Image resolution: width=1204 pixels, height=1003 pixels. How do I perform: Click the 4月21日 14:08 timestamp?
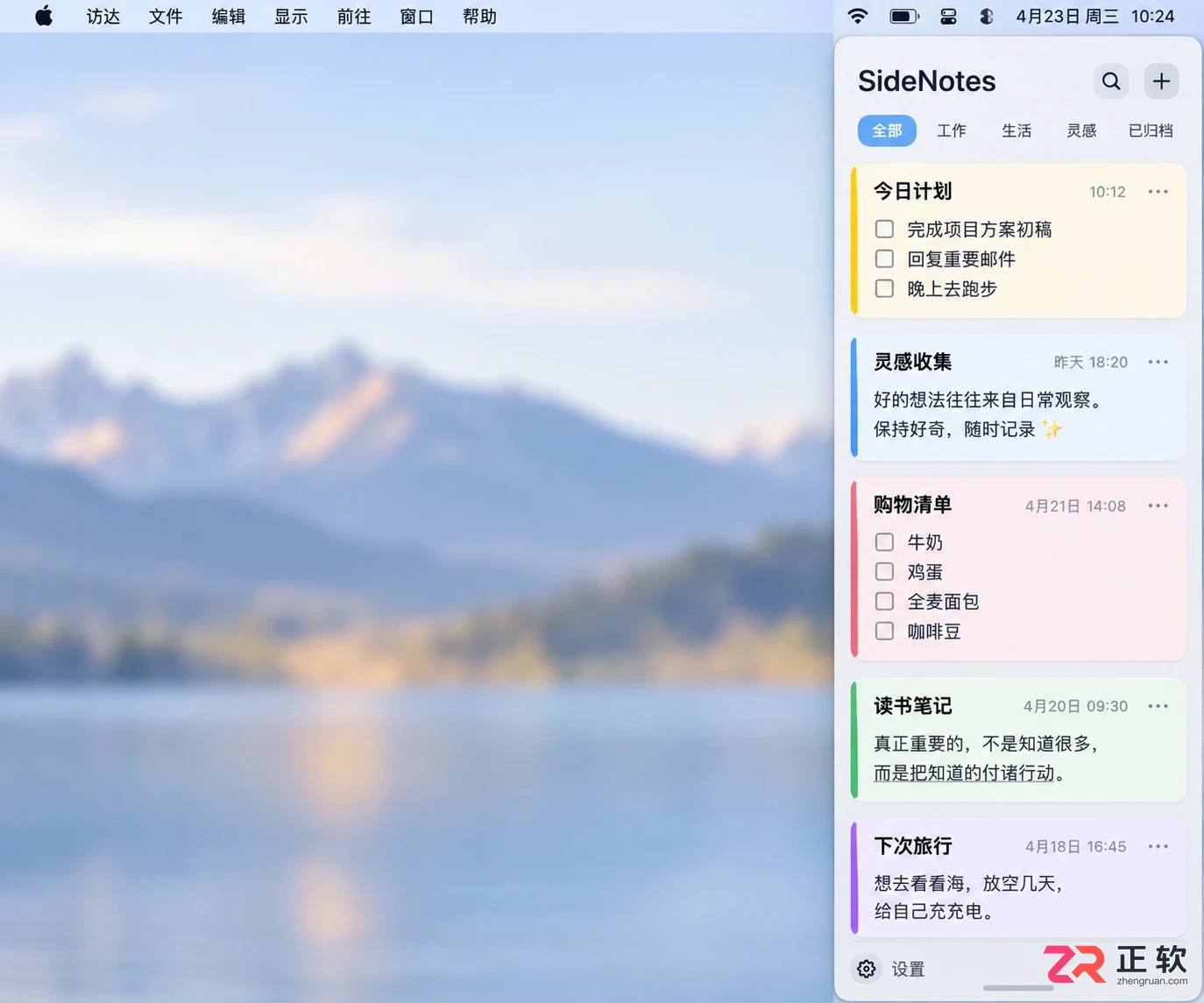tap(1076, 505)
